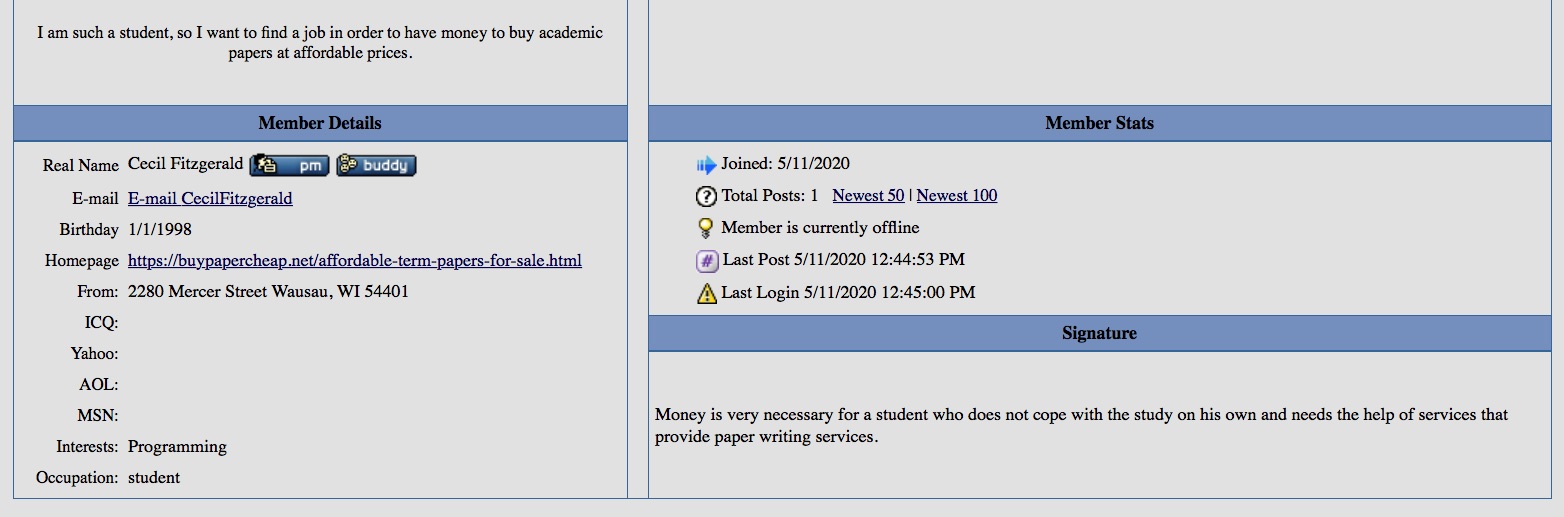View the Newest 50 posts

click(868, 196)
